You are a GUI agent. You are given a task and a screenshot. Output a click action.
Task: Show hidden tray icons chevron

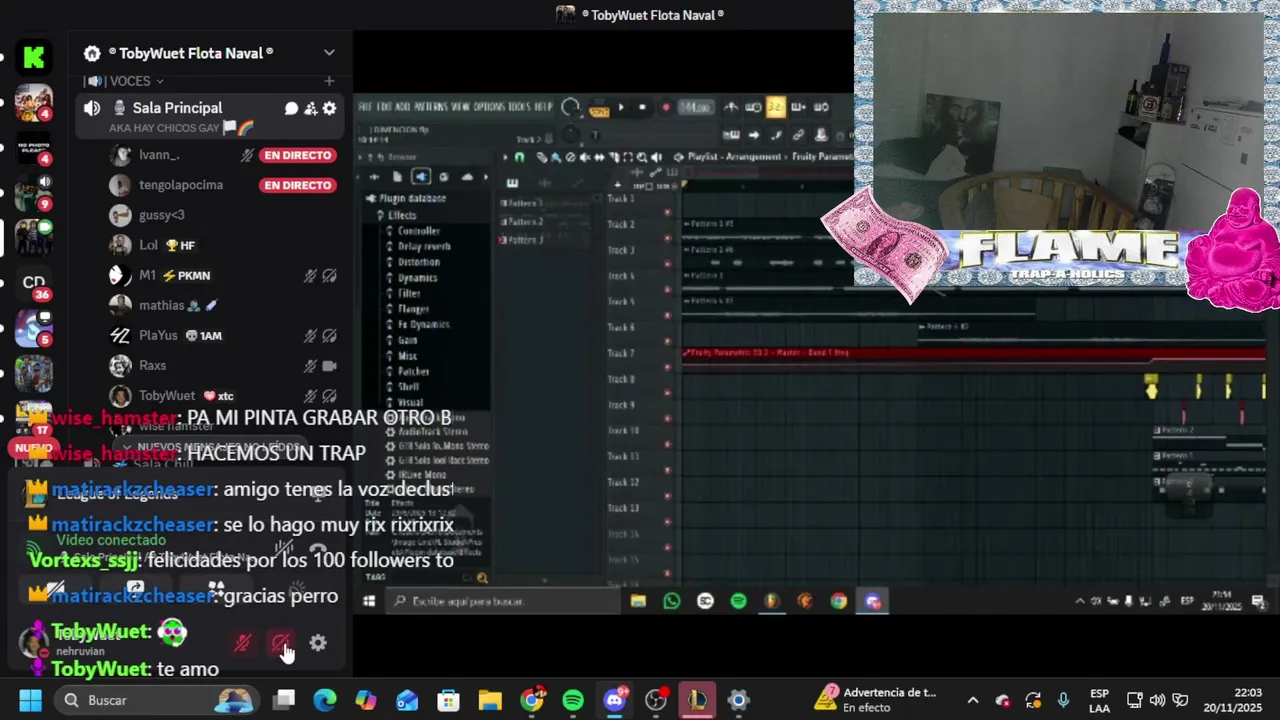click(972, 700)
